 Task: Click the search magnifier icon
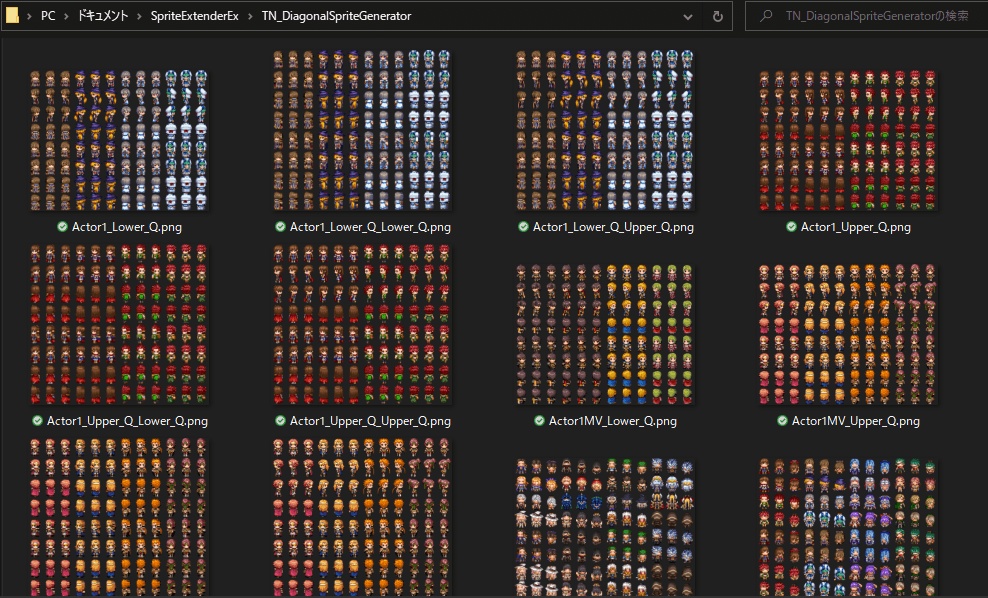pos(766,16)
